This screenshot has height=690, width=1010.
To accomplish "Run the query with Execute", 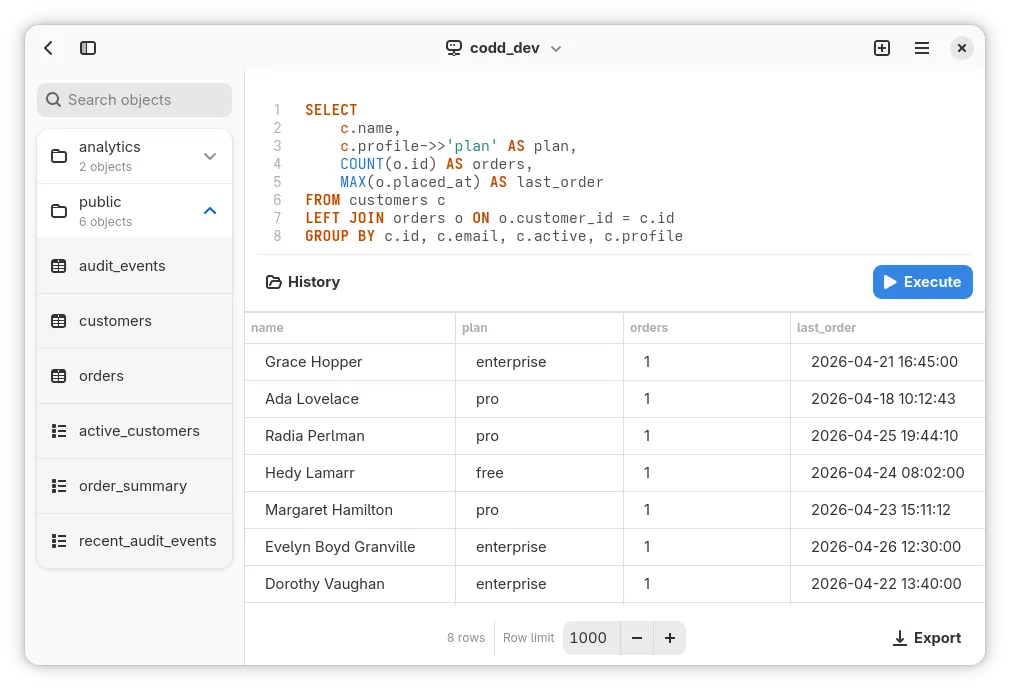I will pos(922,282).
